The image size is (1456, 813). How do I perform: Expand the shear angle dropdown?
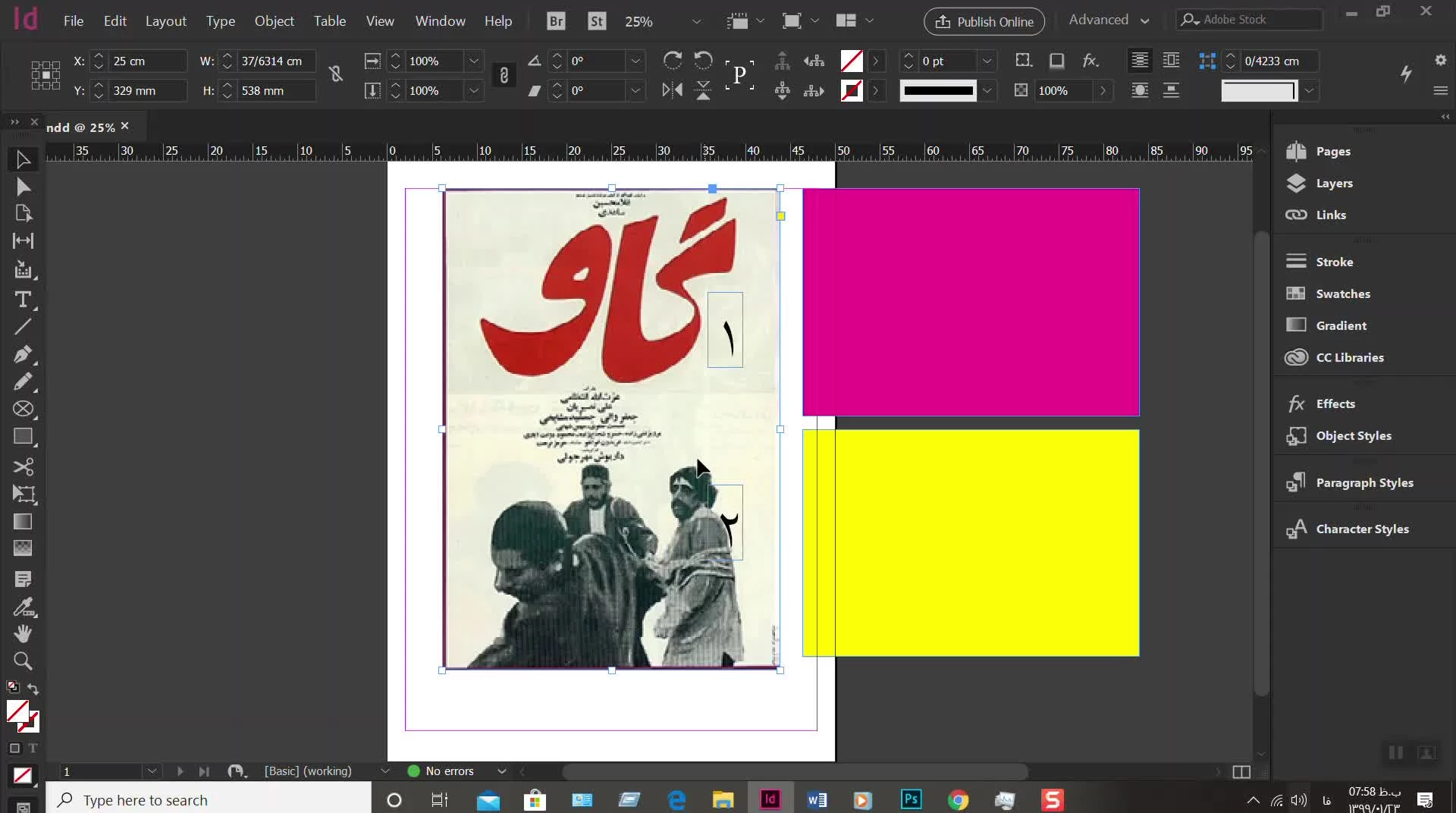coord(635,90)
